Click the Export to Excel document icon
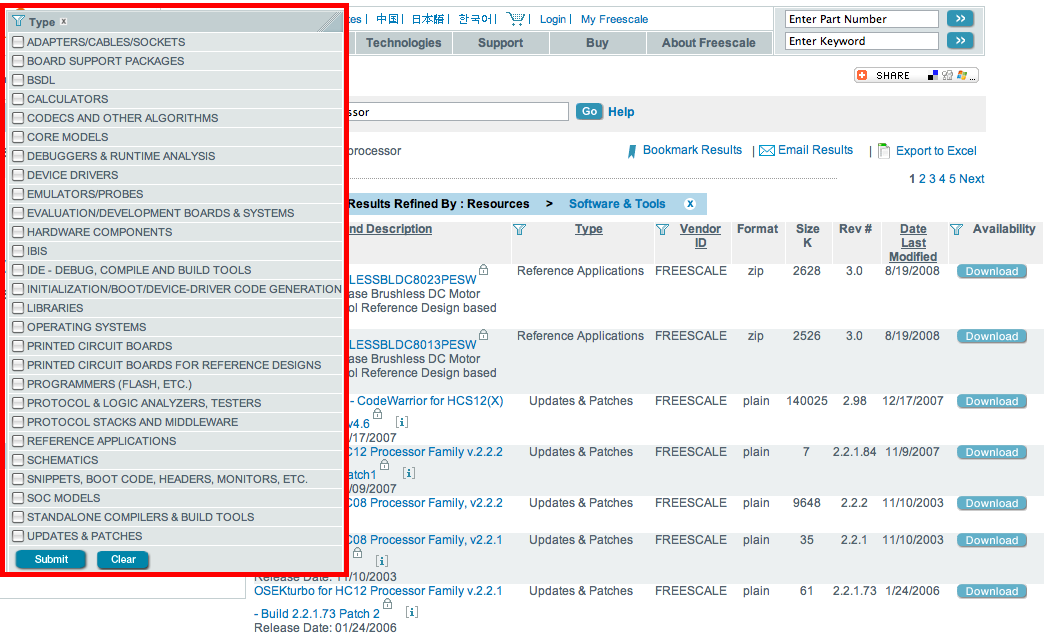Image resolution: width=1053 pixels, height=634 pixels. pyautogui.click(x=883, y=151)
